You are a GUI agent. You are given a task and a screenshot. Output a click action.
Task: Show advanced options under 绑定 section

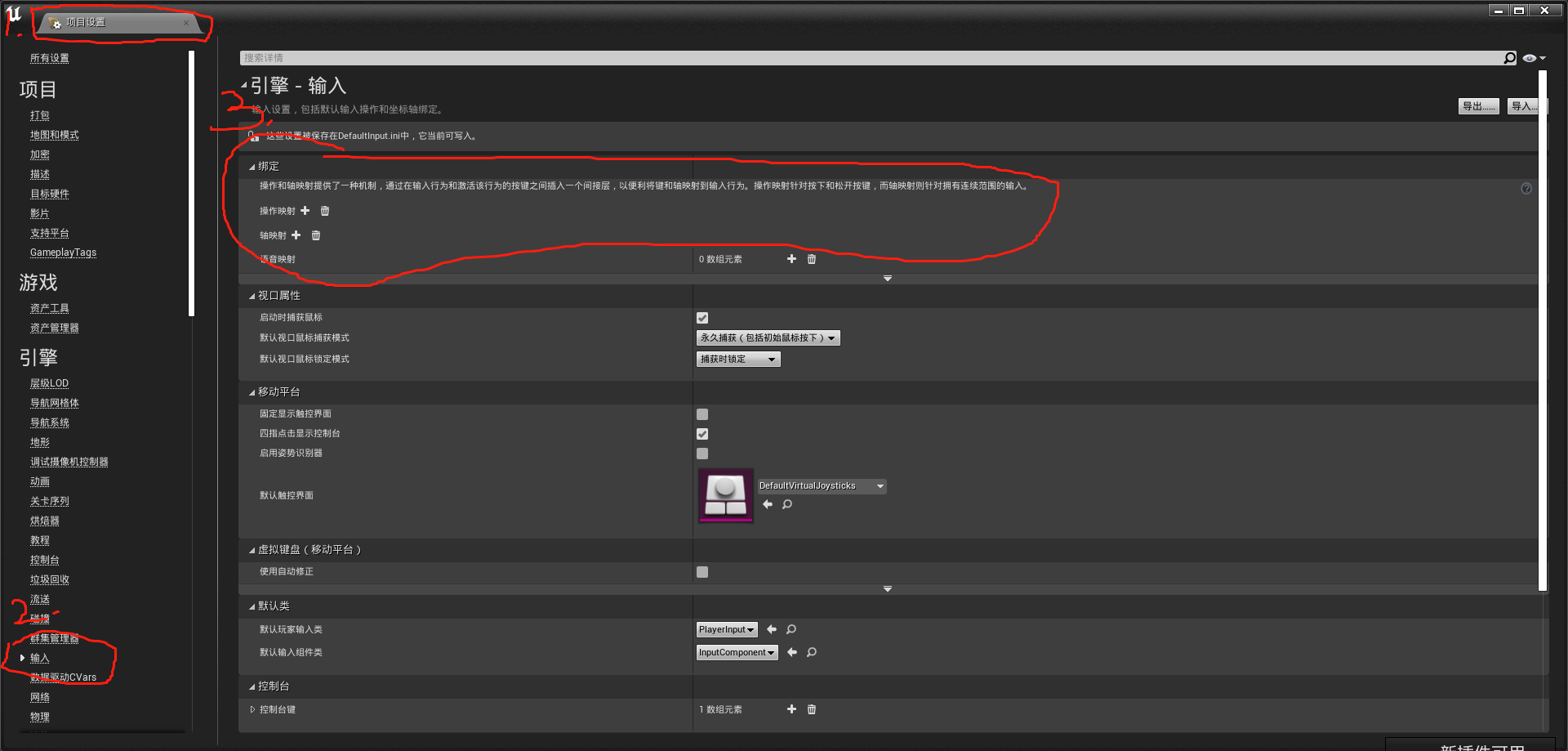(888, 279)
